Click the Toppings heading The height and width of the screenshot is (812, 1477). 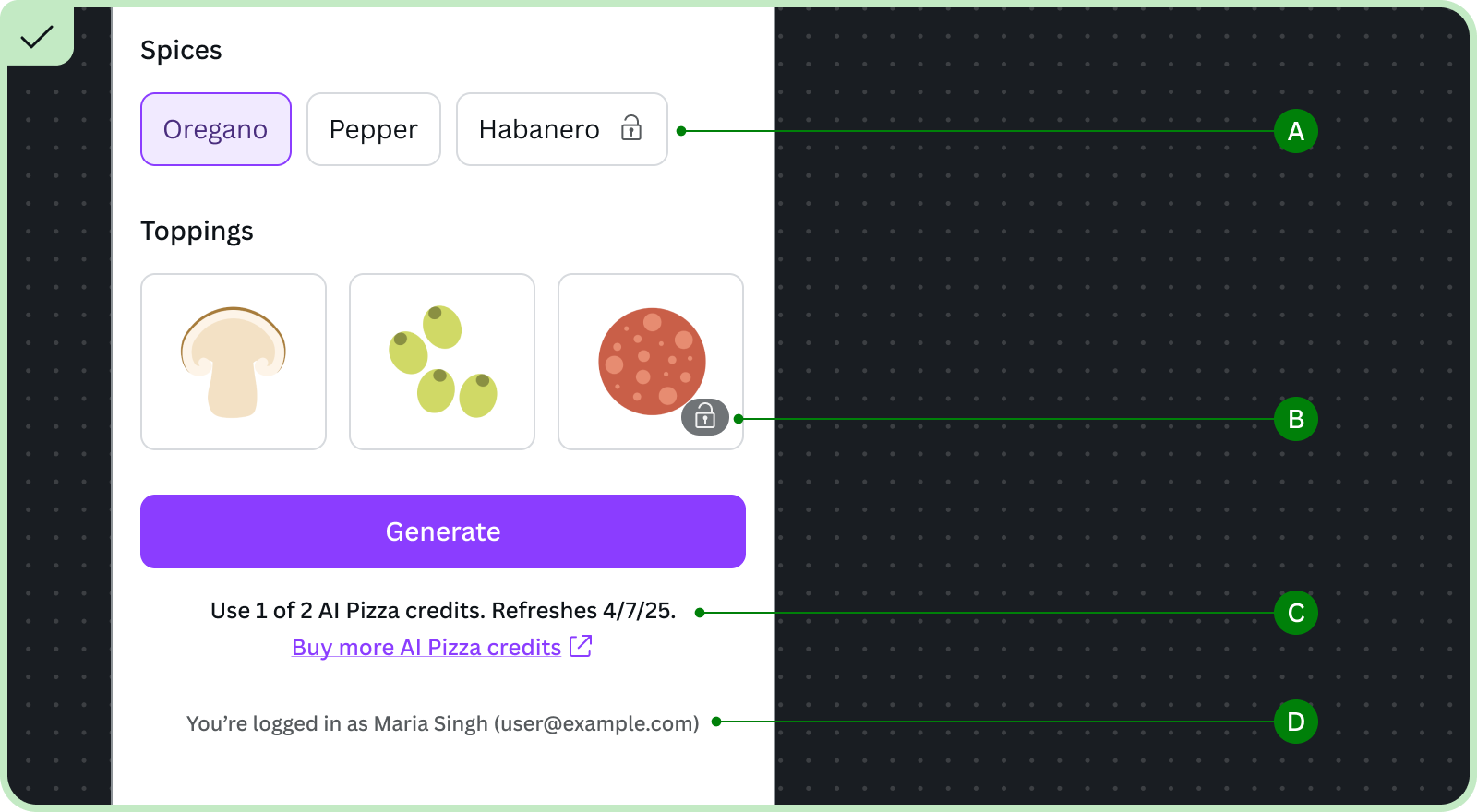tap(197, 232)
